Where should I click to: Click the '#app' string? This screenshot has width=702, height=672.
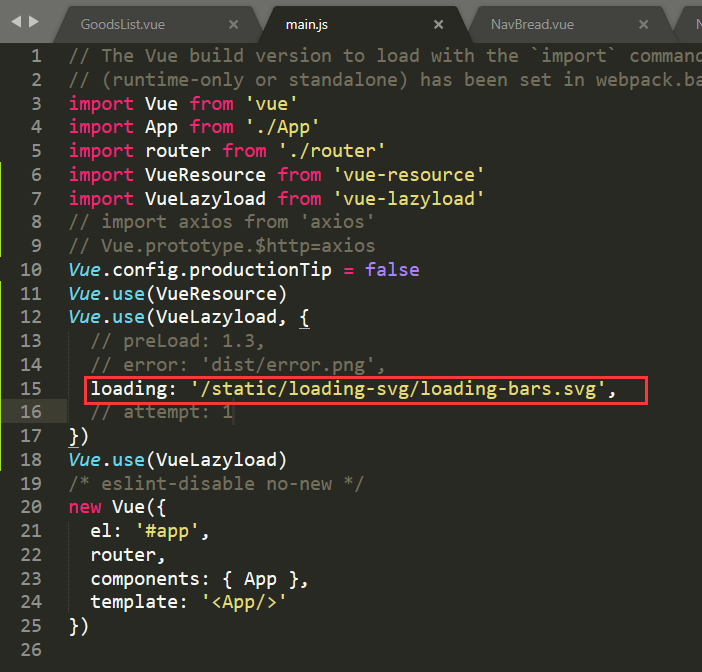click(167, 531)
